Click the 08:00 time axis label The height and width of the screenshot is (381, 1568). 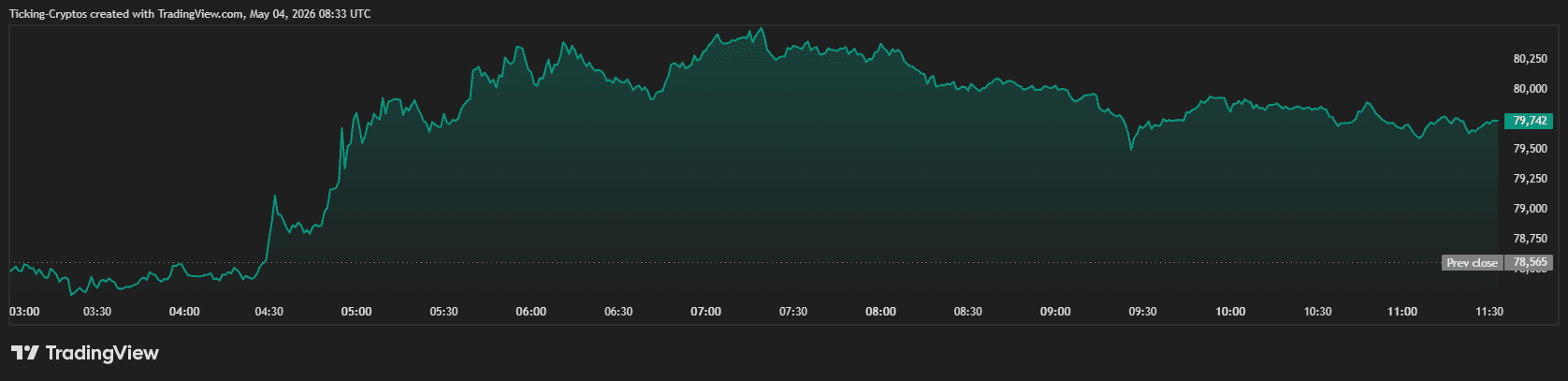(880, 312)
